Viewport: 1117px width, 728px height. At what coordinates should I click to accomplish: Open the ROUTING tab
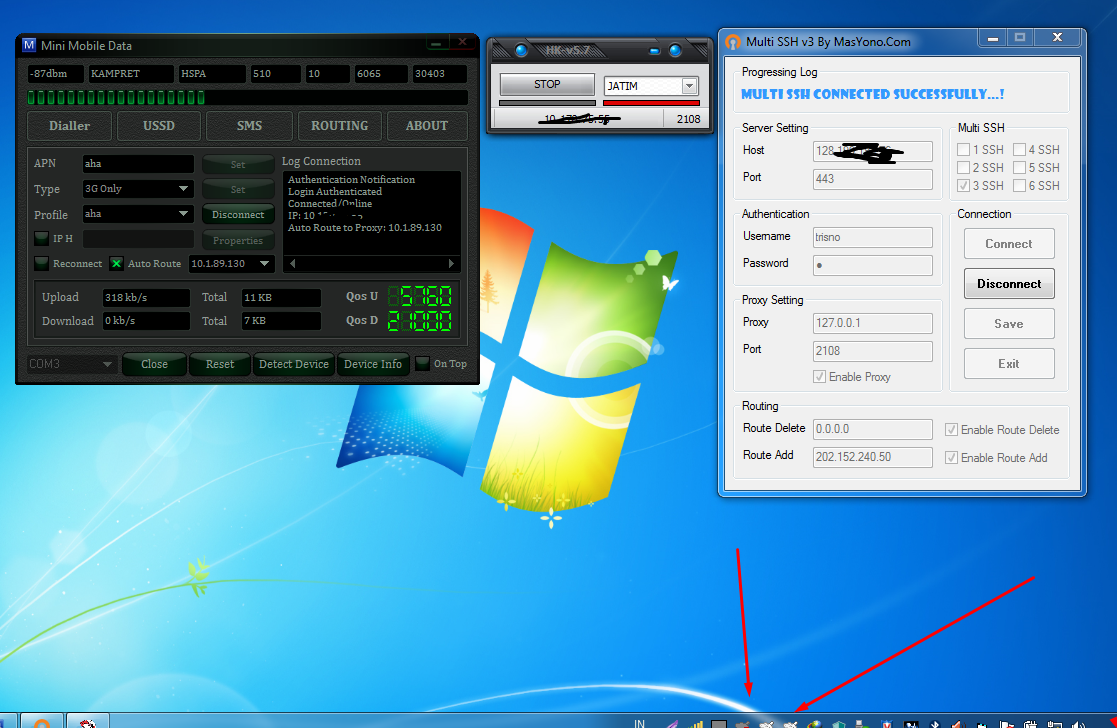pyautogui.click(x=340, y=125)
